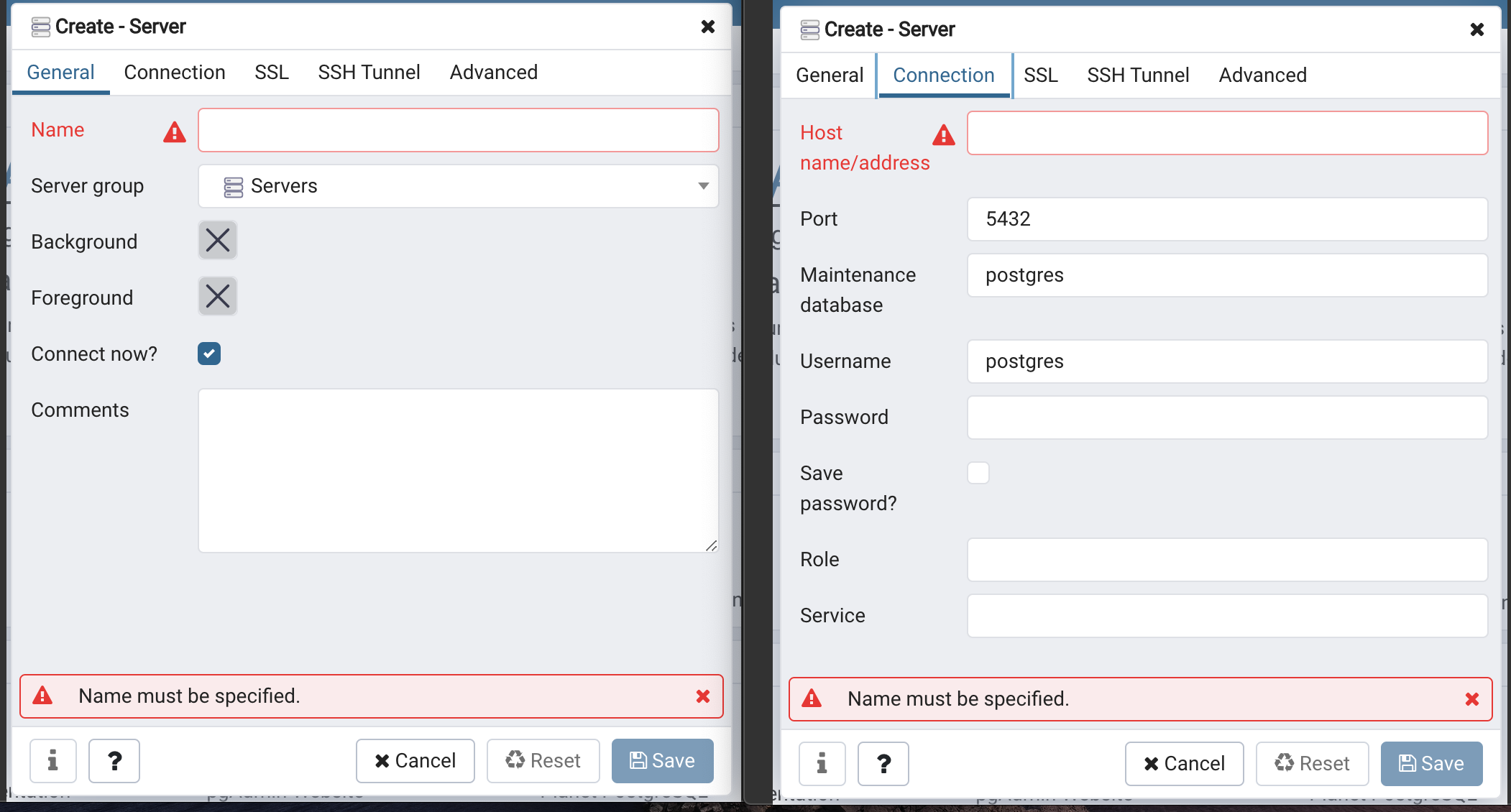Screen dimensions: 1511x812
Task: Open the Foreground color picker
Action: (217, 296)
